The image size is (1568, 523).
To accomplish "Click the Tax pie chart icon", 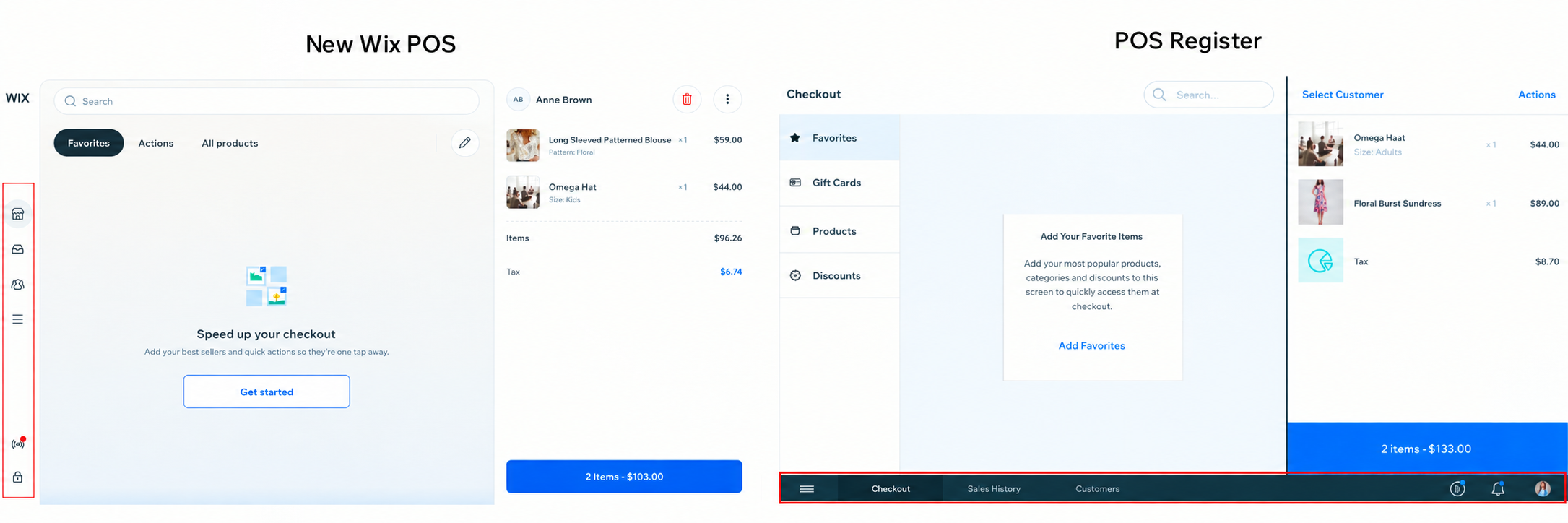I will click(x=1320, y=261).
